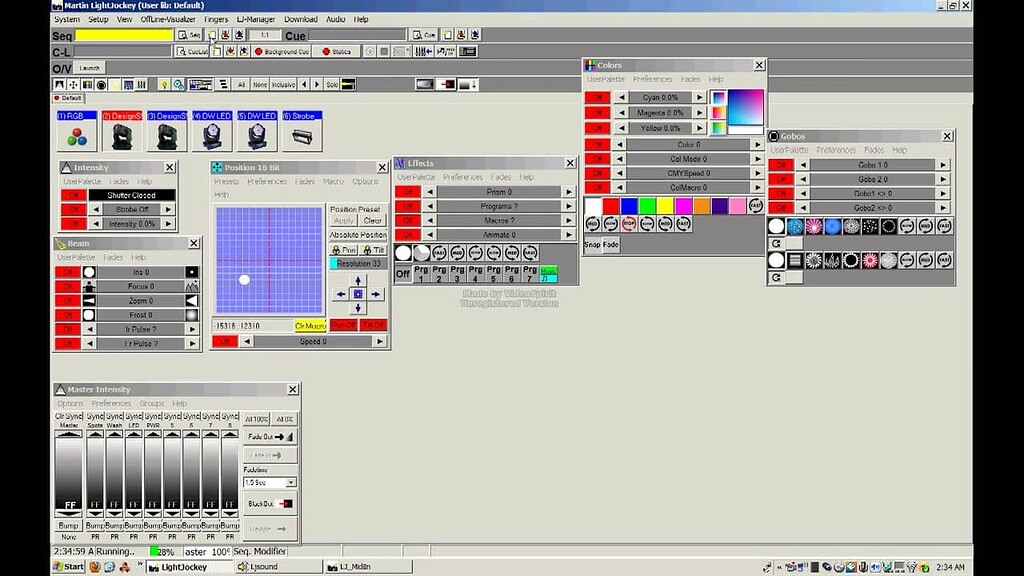Open the Preferences menu in the Colors window
The height and width of the screenshot is (576, 1024).
(654, 77)
